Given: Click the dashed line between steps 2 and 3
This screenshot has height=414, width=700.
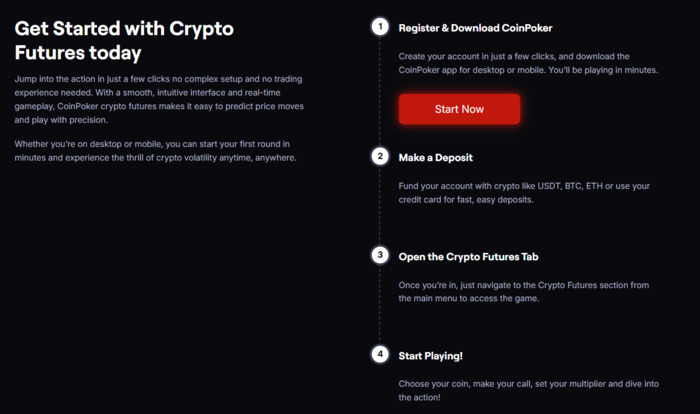Looking at the screenshot, I should pos(380,206).
